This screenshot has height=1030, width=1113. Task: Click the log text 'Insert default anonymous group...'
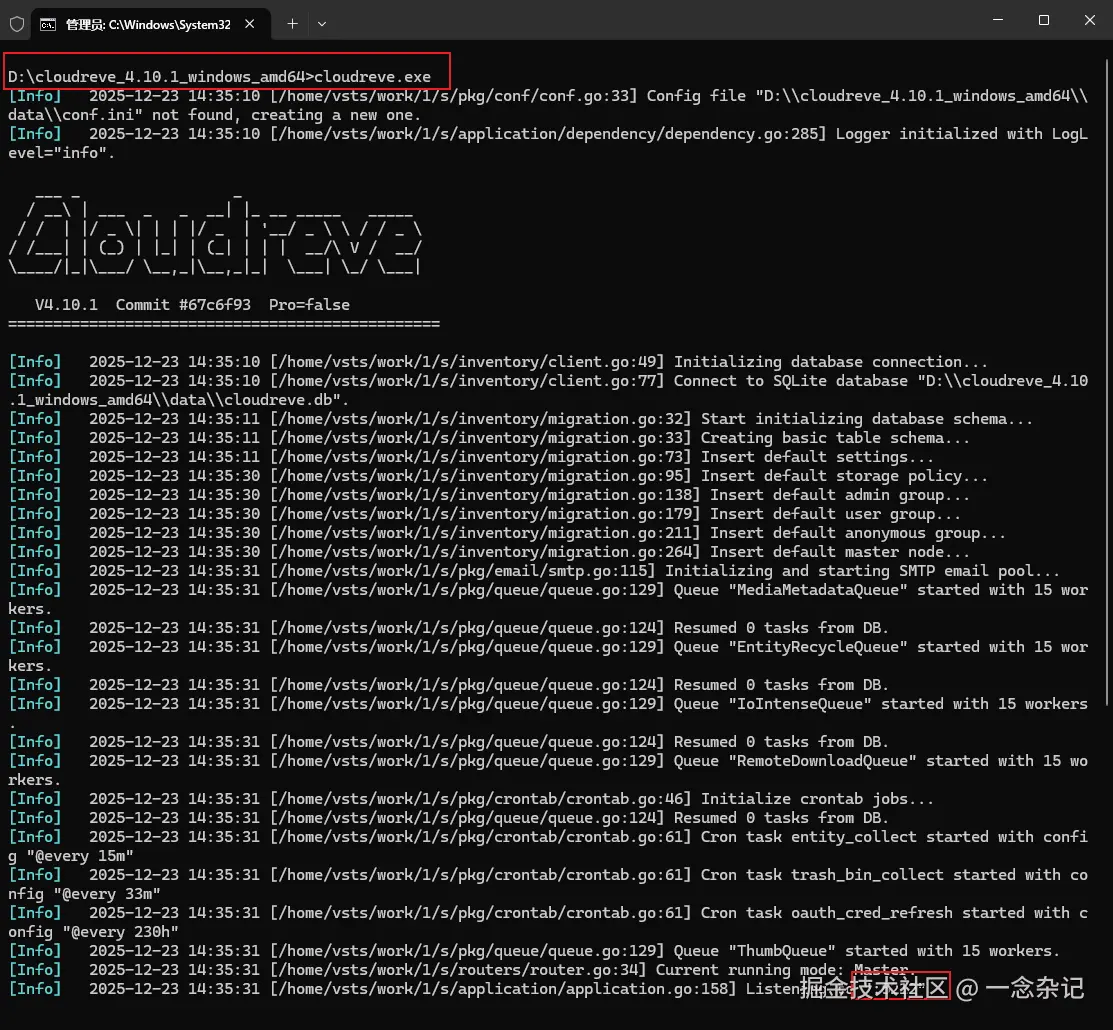[857, 533]
